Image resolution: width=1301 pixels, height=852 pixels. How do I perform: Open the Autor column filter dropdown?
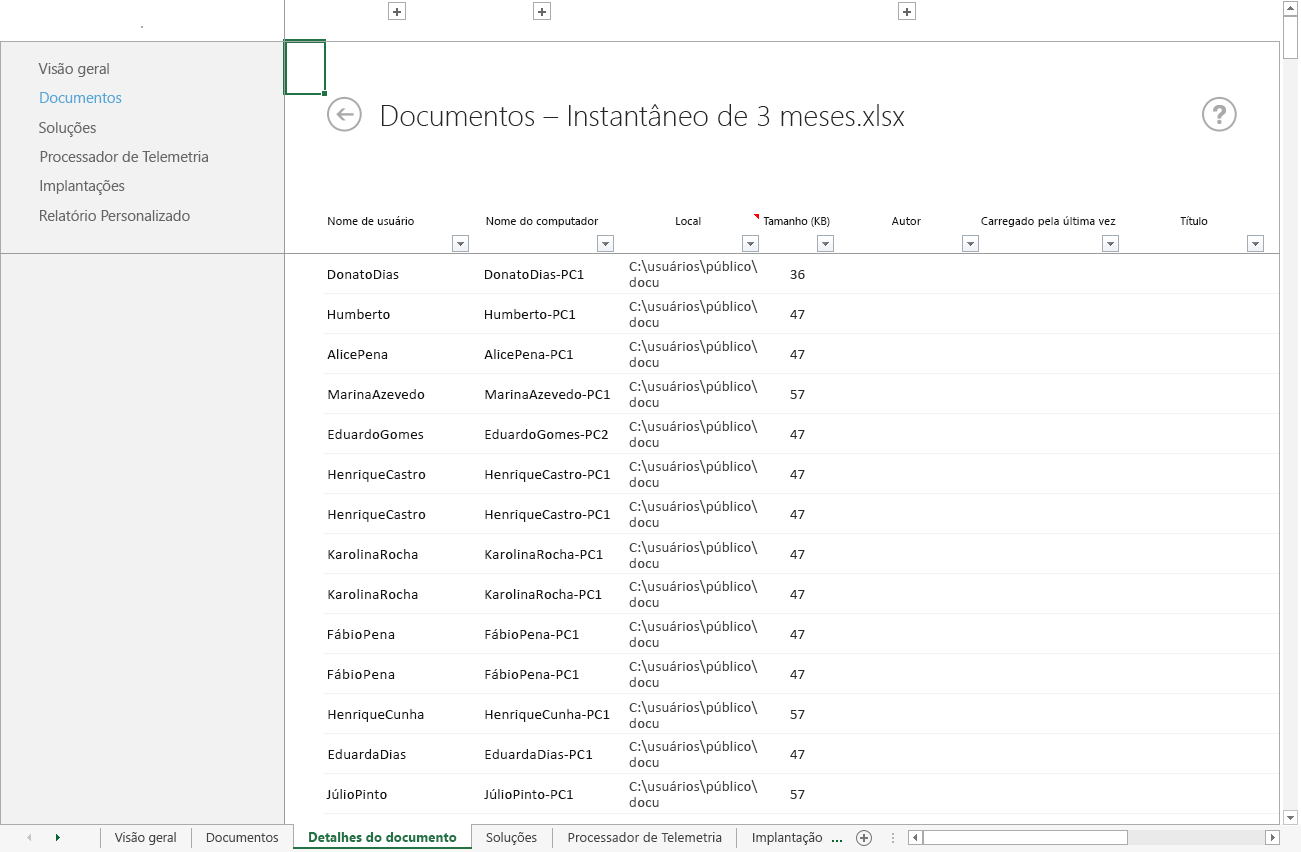(x=970, y=243)
